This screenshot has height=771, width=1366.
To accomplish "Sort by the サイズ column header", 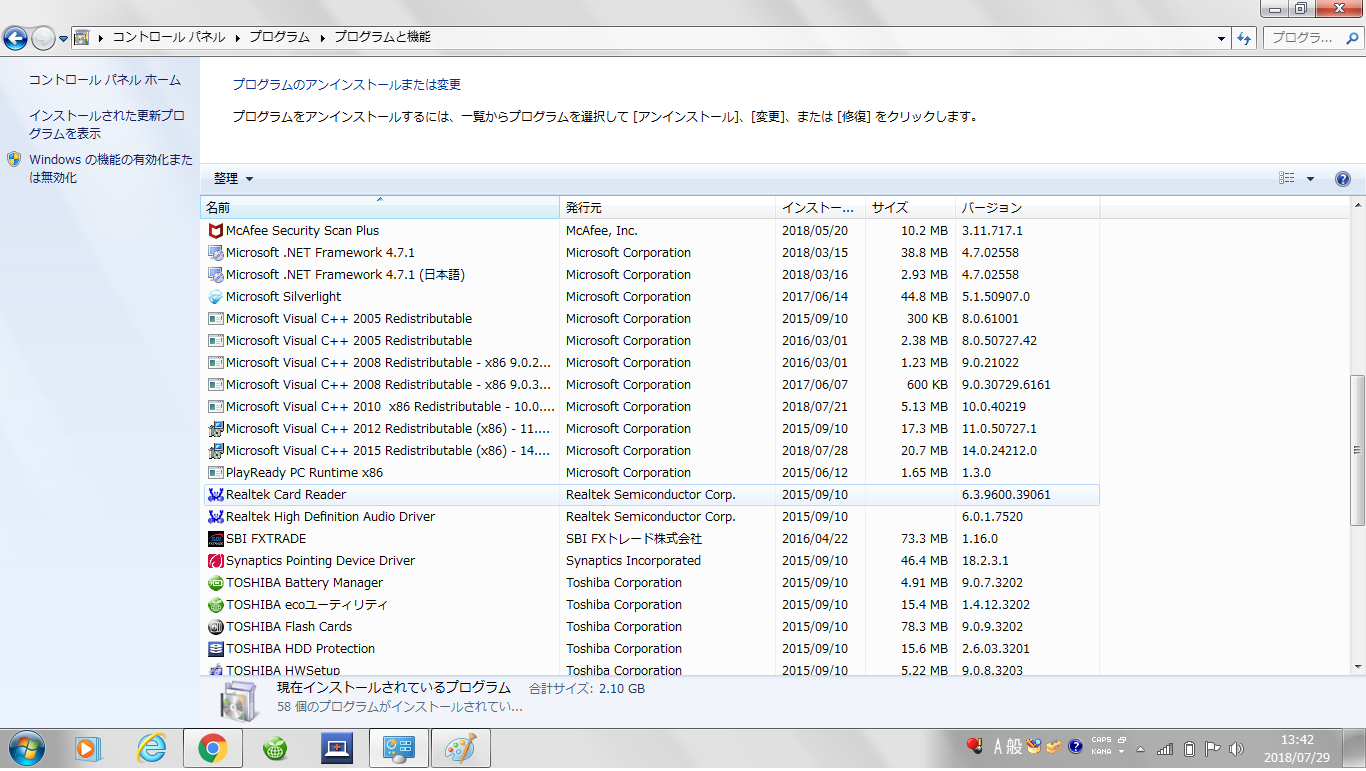I will pos(910,208).
